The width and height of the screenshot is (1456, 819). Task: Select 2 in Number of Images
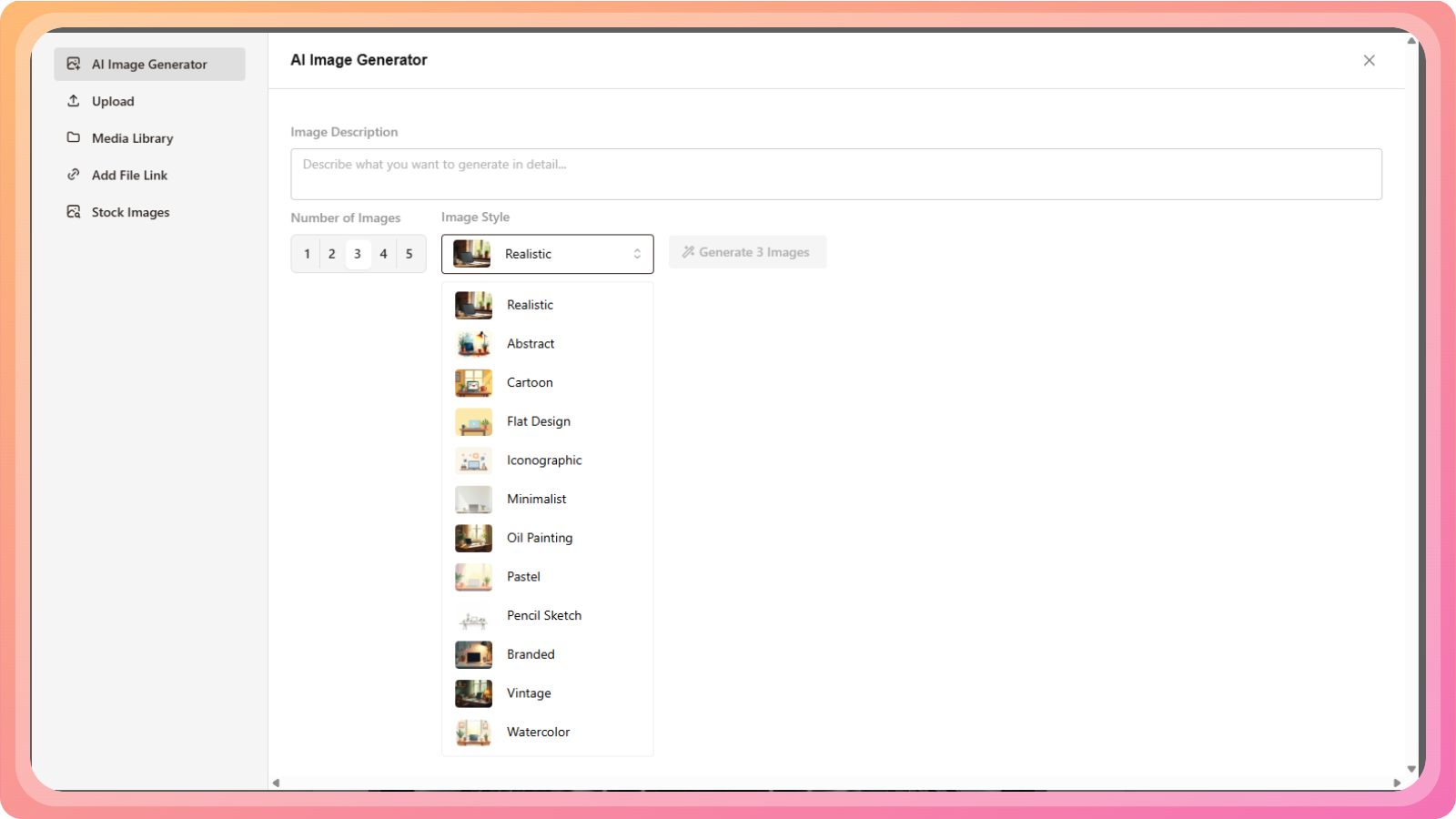click(332, 254)
